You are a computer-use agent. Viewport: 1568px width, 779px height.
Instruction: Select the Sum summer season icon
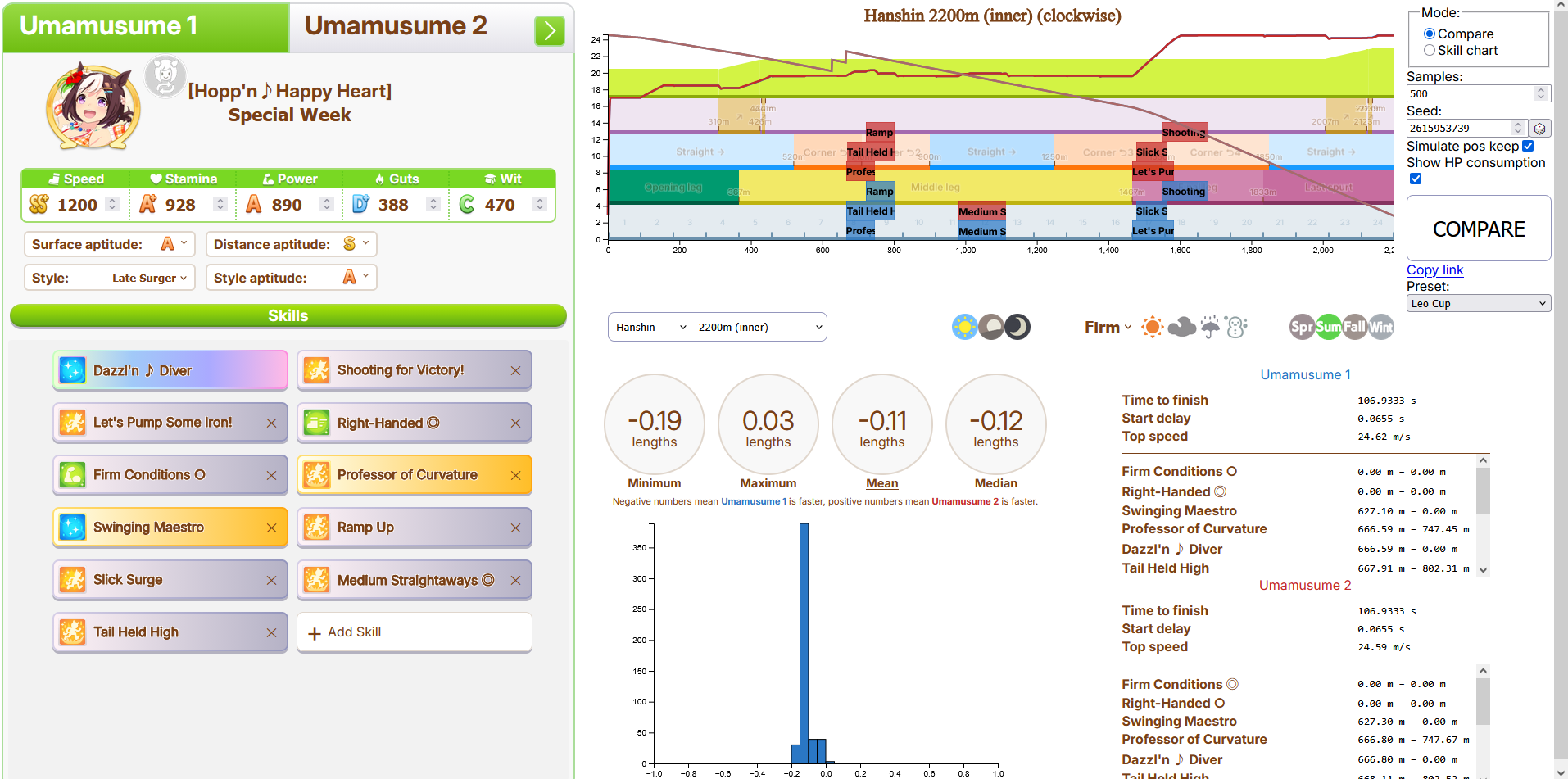(x=1328, y=328)
